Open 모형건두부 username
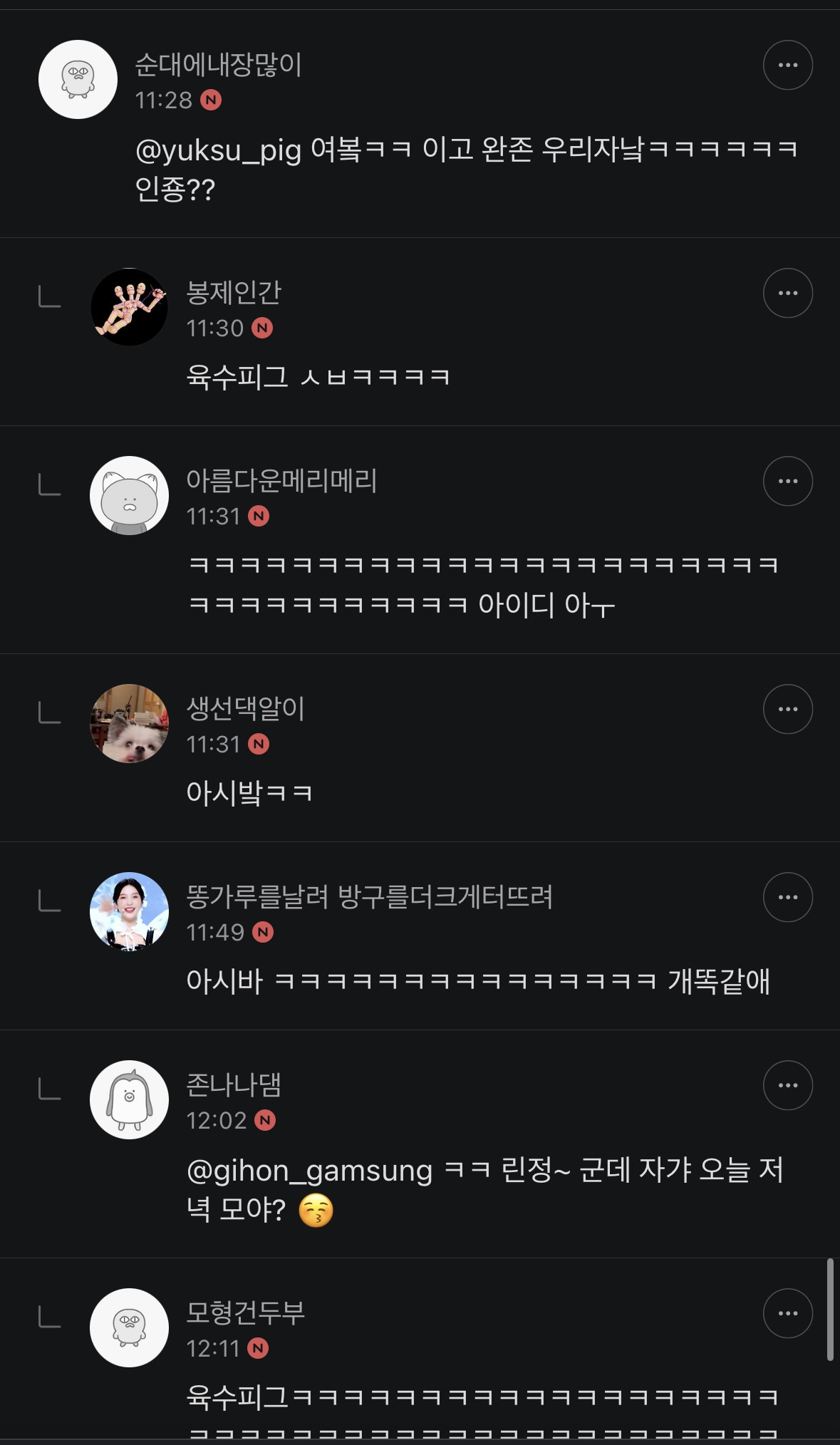The width and height of the screenshot is (840, 1445). click(246, 1312)
